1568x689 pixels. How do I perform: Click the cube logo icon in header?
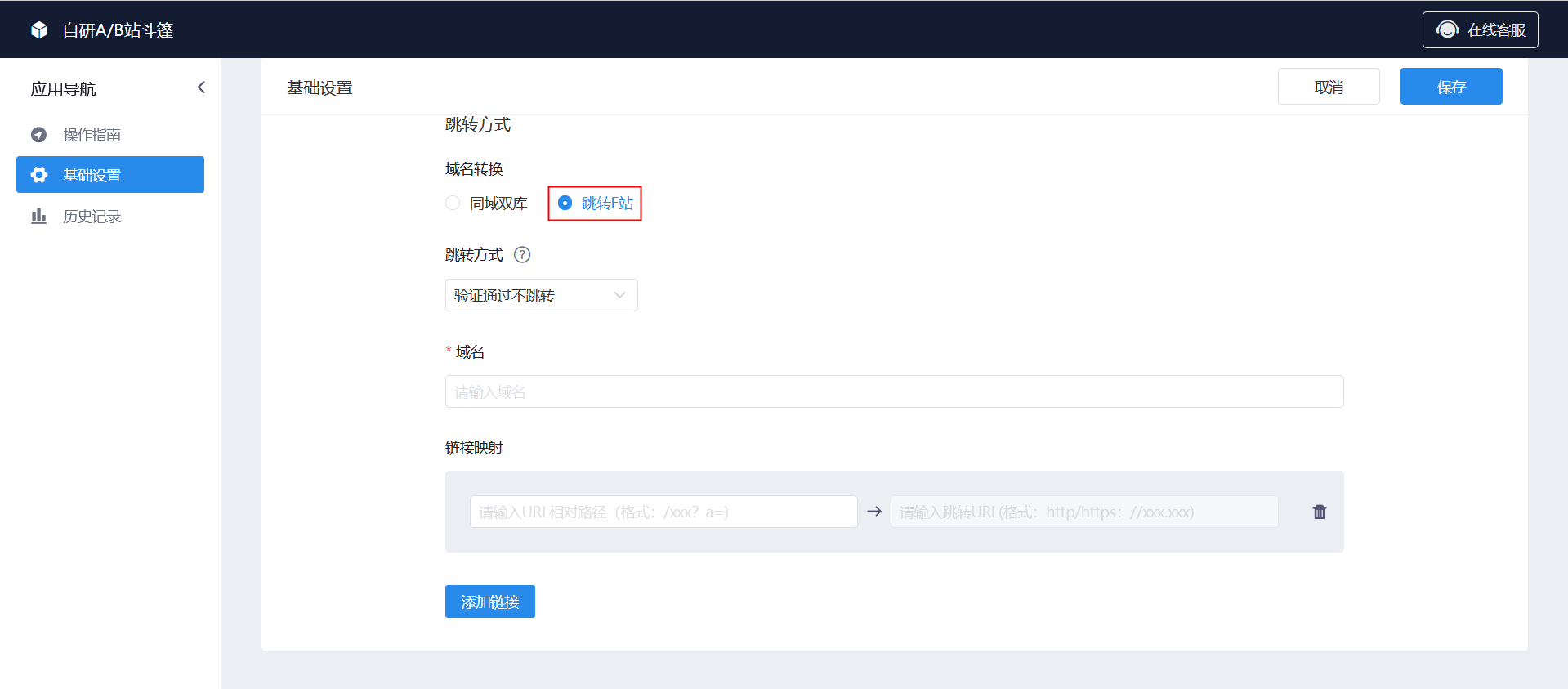point(39,30)
